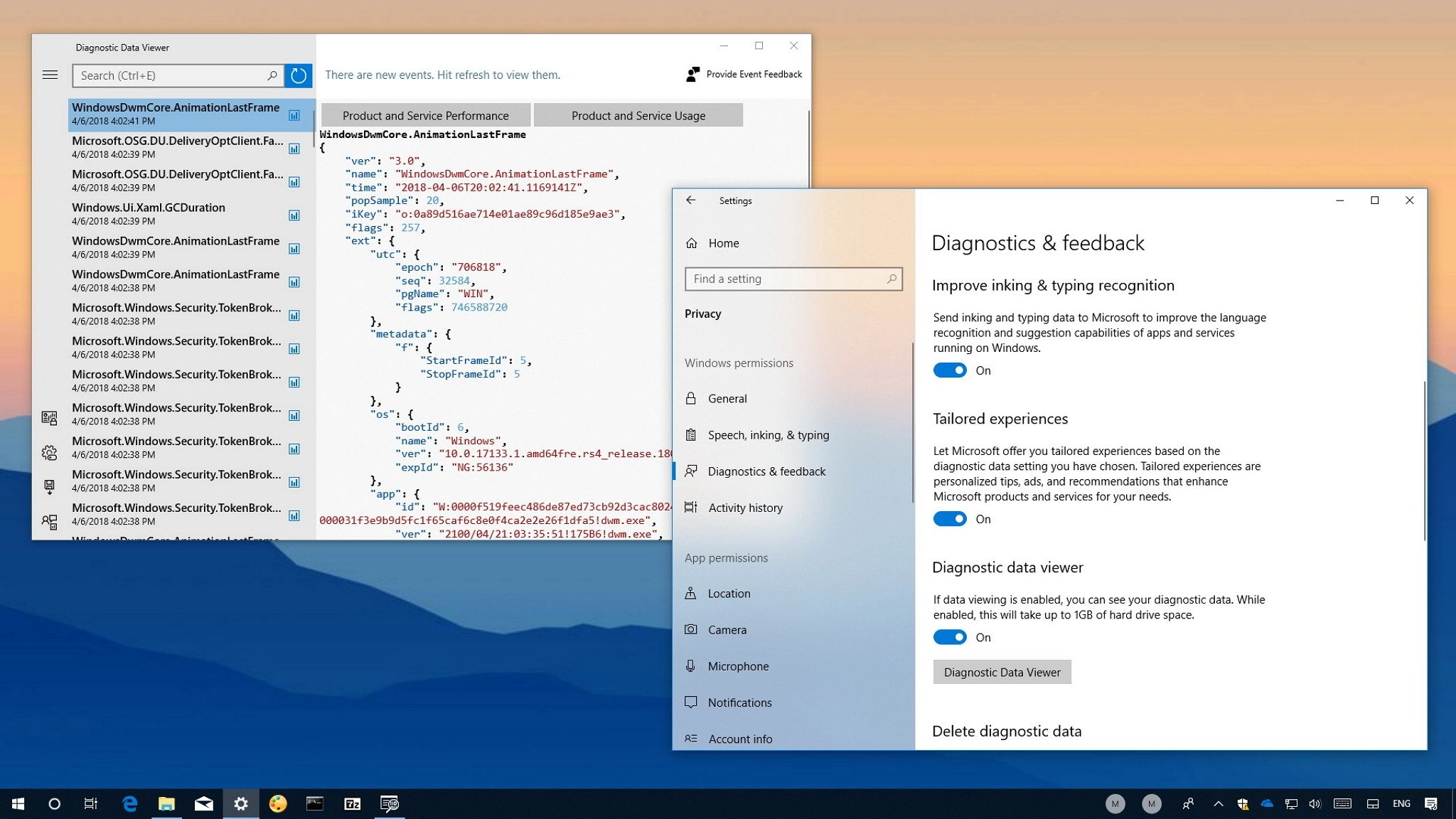The image size is (1456, 819).
Task: Click the Settings main pane vertical scrollbar
Action: point(1424,461)
